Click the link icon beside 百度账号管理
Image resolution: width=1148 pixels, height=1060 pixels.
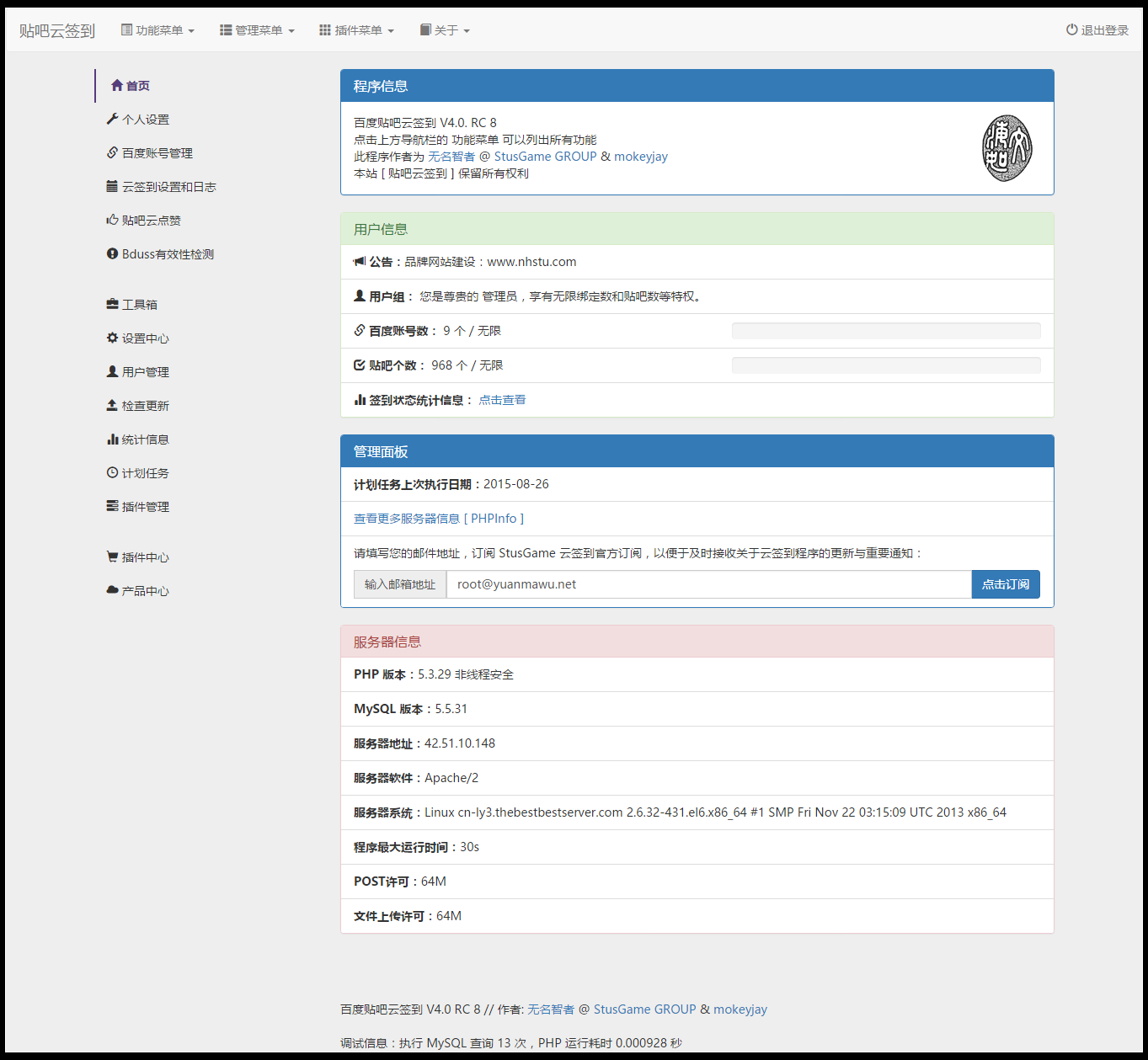pos(112,152)
